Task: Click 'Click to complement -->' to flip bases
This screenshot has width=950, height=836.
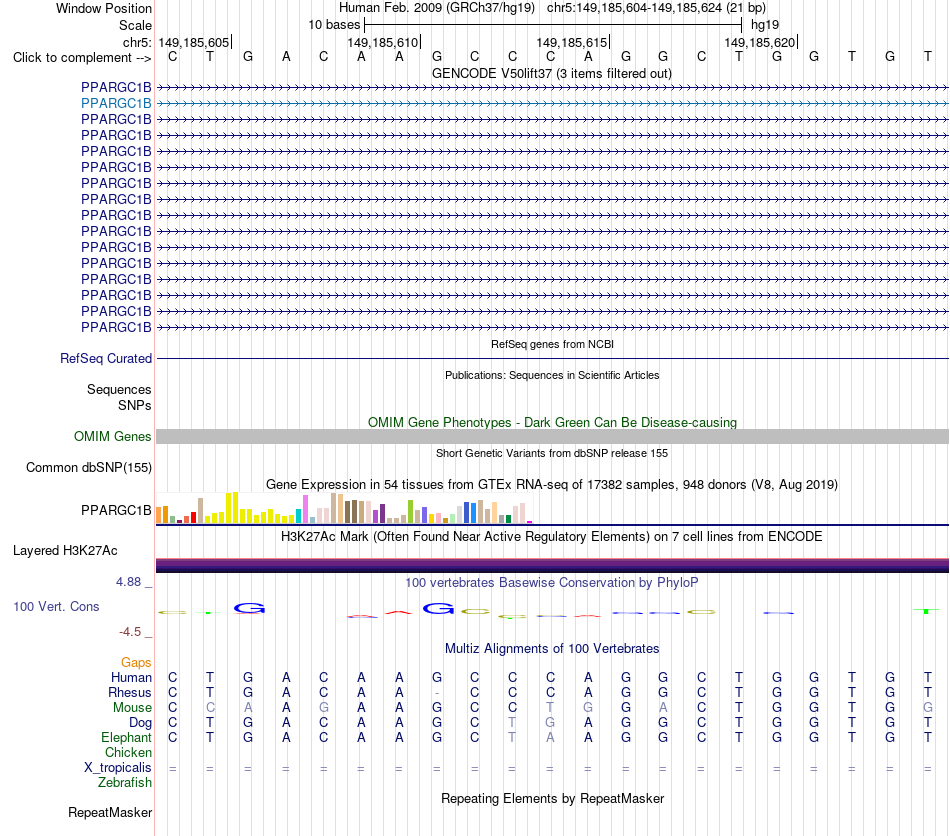Action: click(x=82, y=58)
